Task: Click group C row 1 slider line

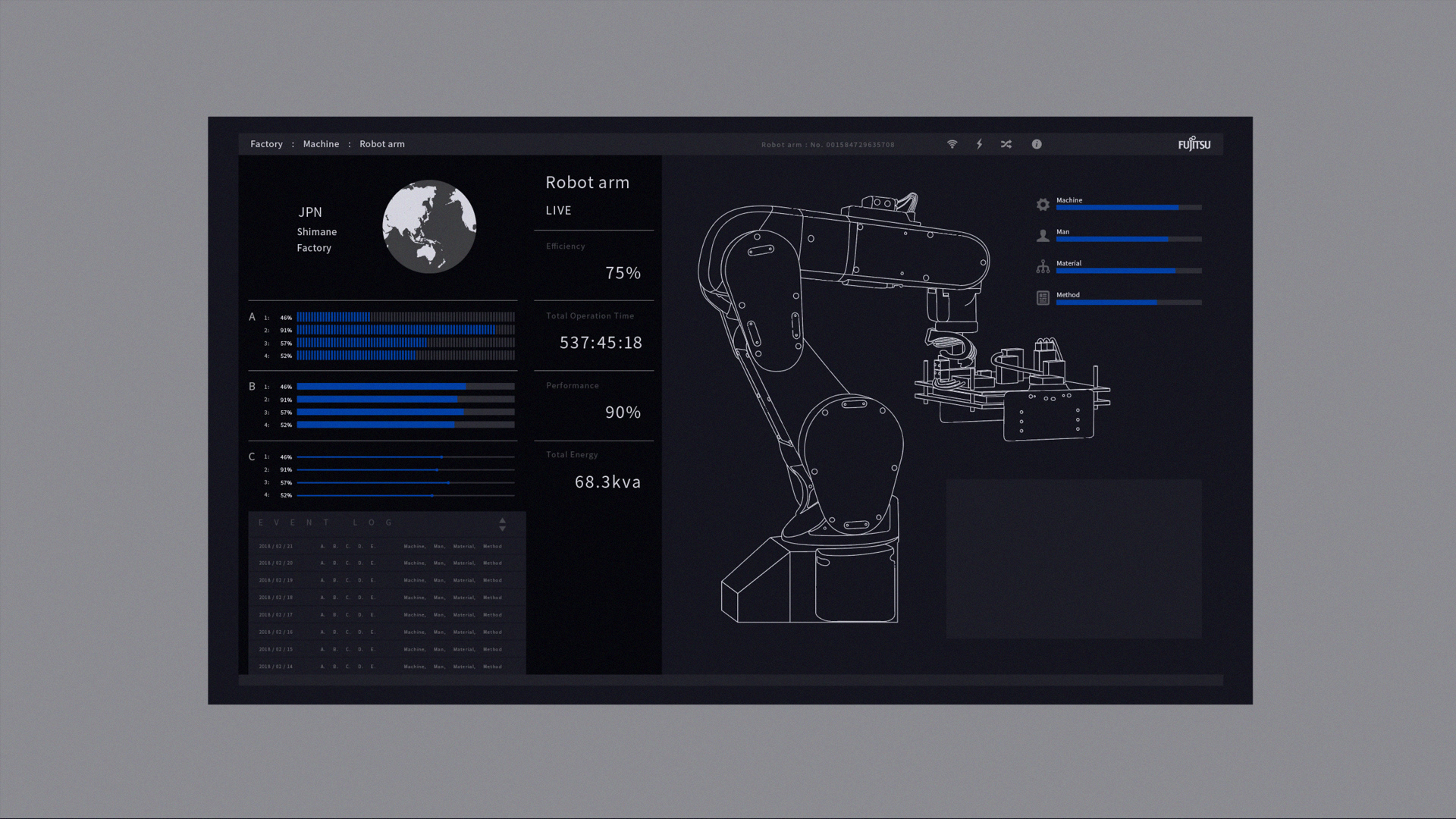Action: 405,457
